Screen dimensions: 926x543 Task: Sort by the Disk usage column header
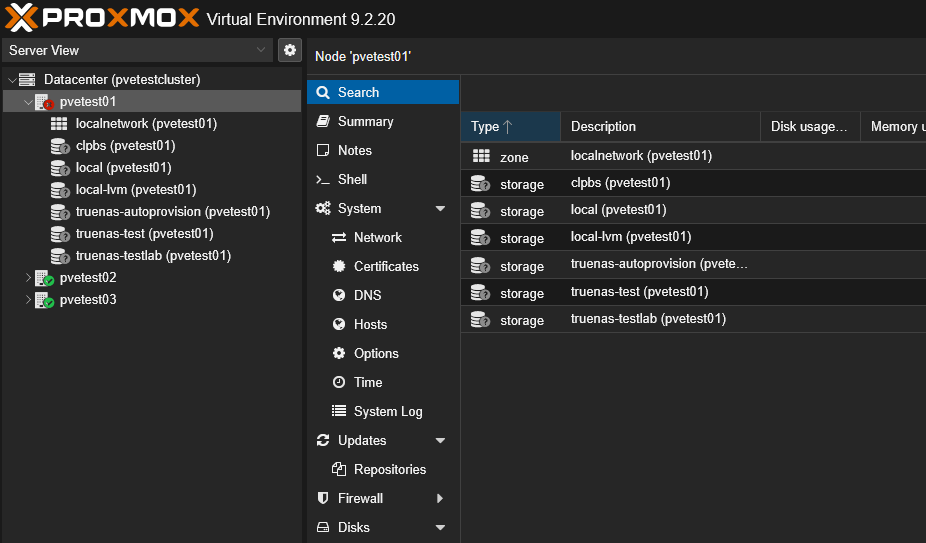click(810, 126)
